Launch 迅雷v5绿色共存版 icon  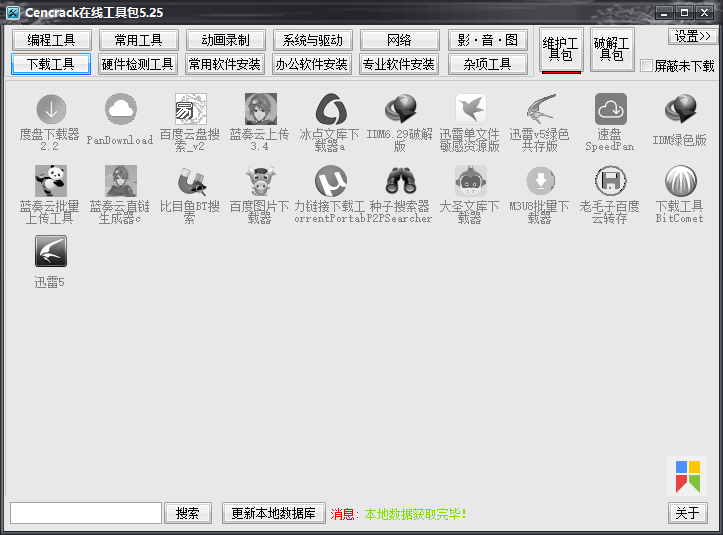[541, 110]
